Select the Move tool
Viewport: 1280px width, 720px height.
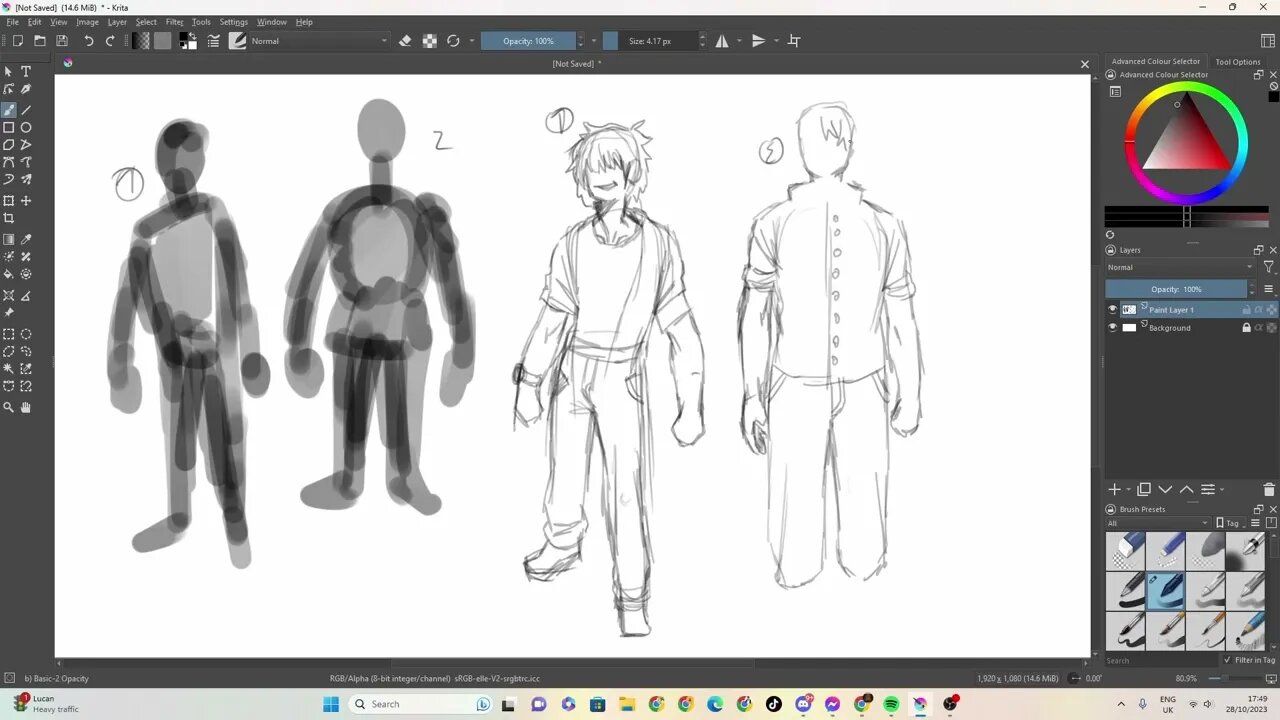coord(26,201)
